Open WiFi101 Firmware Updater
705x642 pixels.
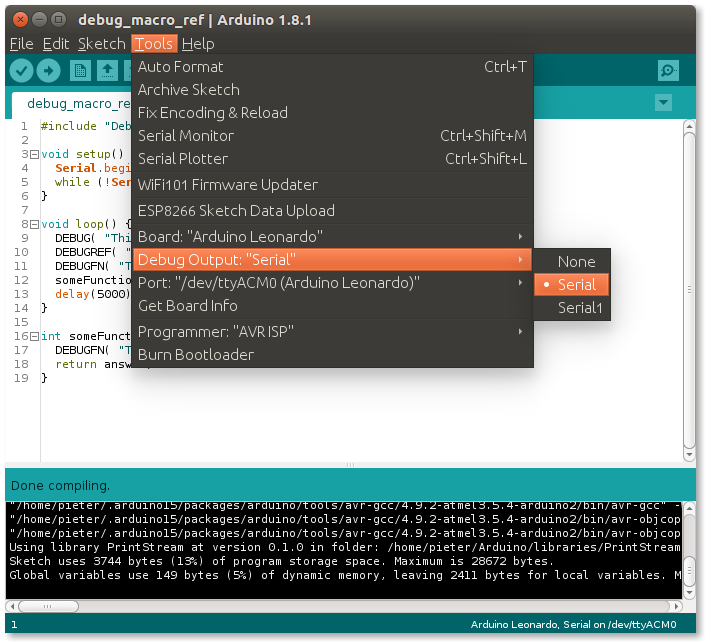pos(332,185)
